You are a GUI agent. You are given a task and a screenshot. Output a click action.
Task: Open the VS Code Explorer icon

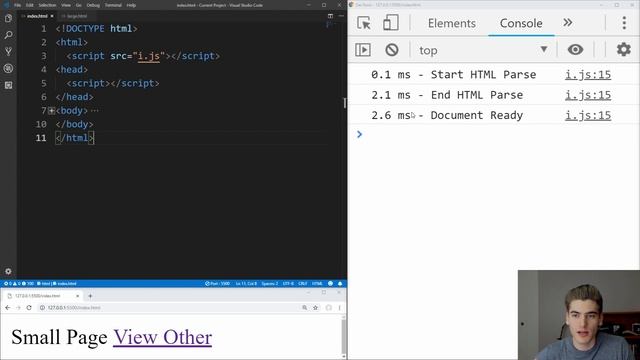tap(8, 18)
